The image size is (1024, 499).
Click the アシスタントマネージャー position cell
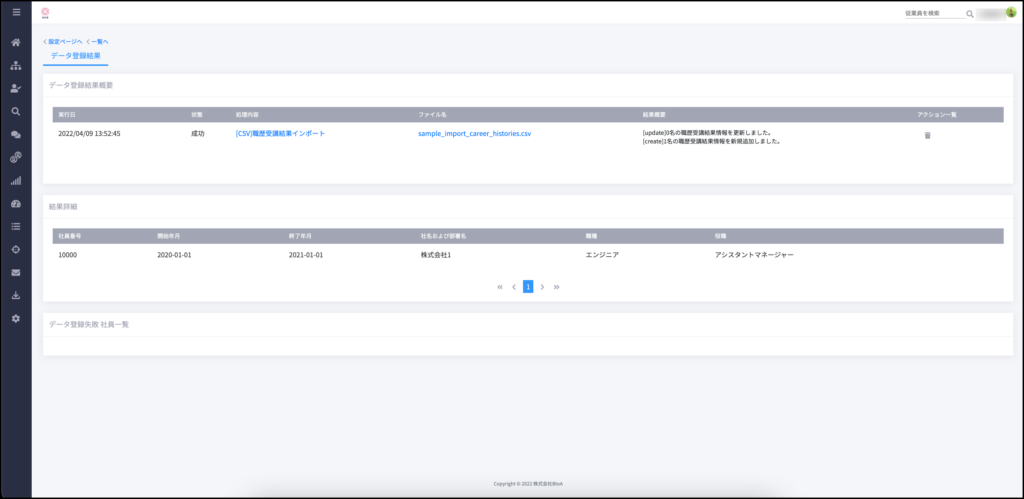tap(754, 255)
